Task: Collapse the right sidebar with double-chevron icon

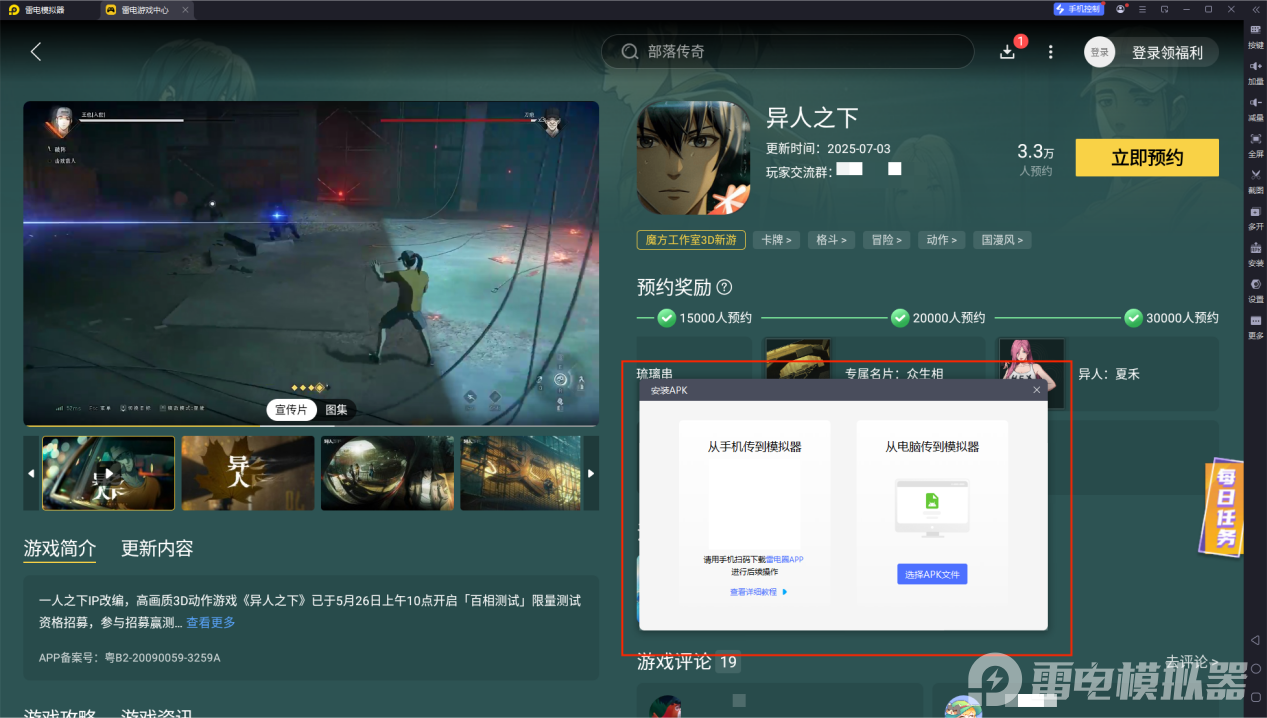Action: click(1256, 9)
